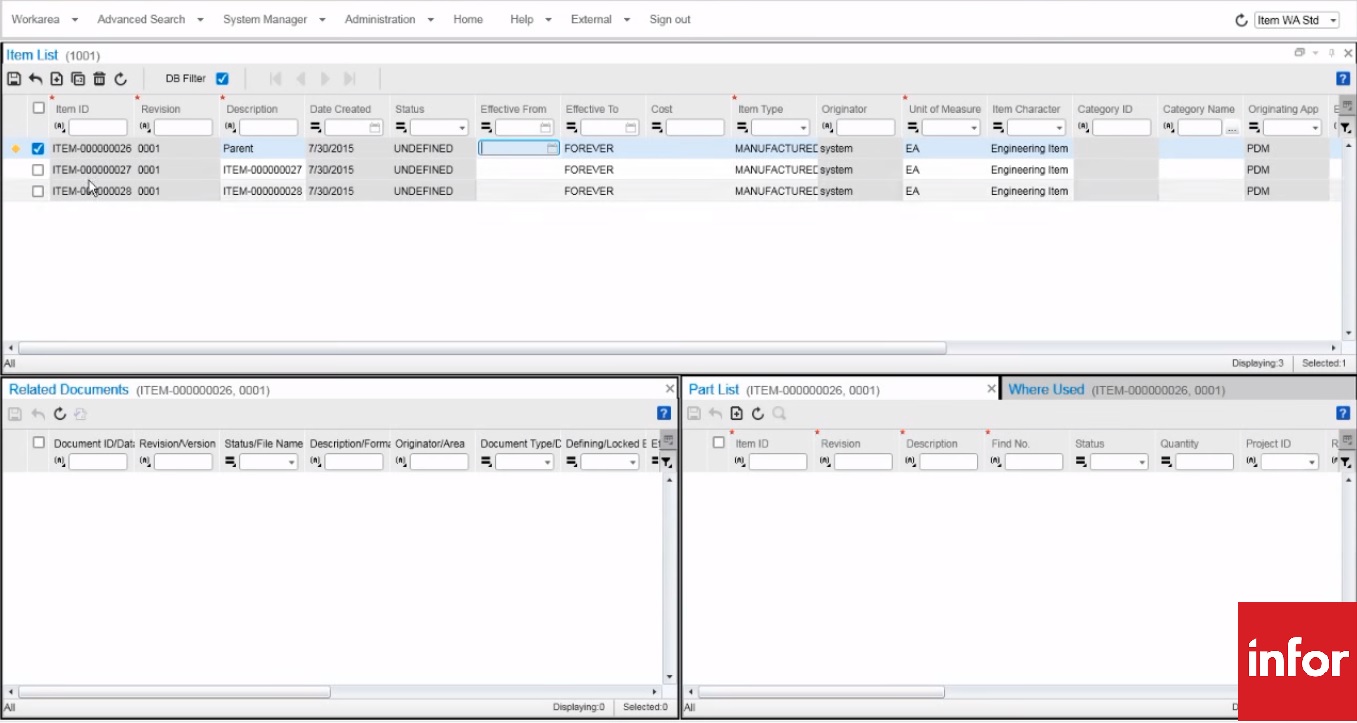The width and height of the screenshot is (1357, 723).
Task: Switch to the Where Used tab
Action: [1046, 388]
